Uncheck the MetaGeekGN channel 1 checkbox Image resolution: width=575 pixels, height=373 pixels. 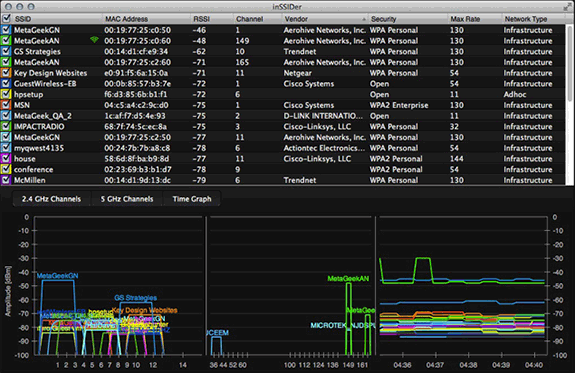(6, 30)
